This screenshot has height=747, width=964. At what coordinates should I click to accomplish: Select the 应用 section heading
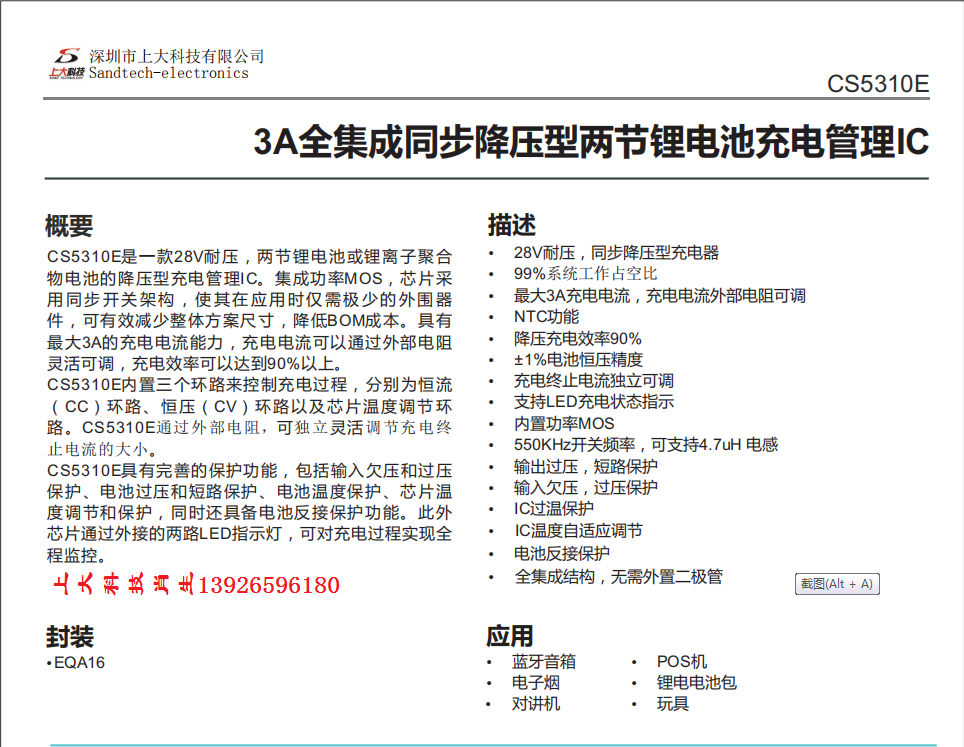[x=510, y=636]
